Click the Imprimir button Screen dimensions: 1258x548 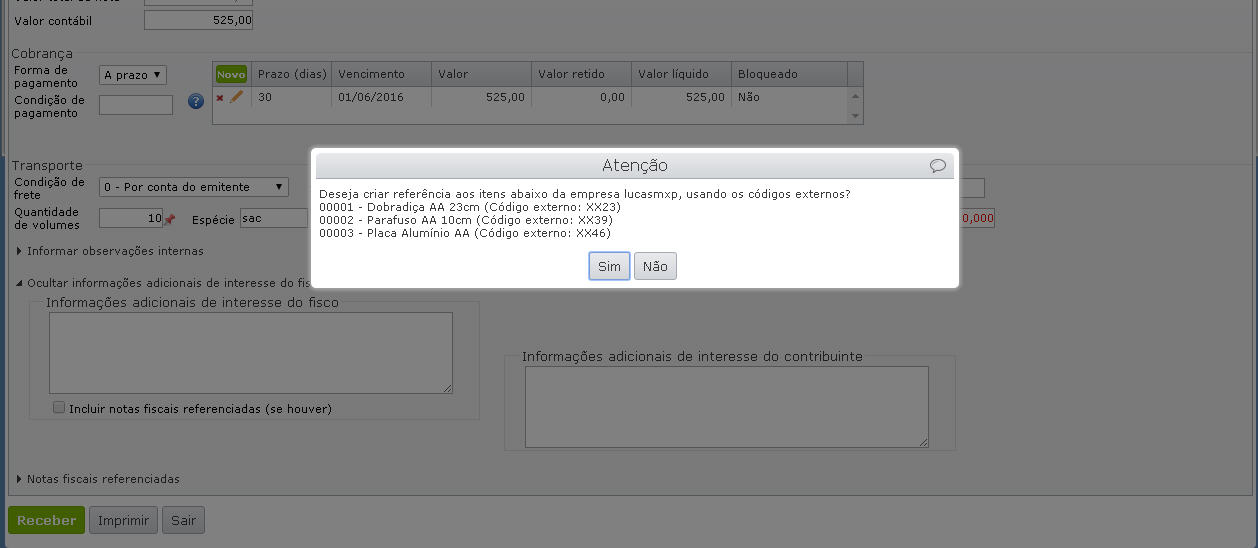[123, 520]
